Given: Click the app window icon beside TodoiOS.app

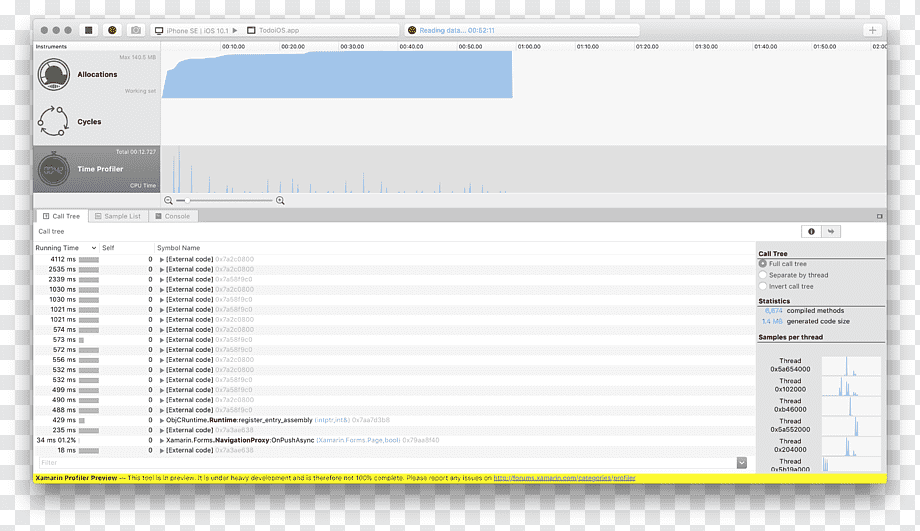Looking at the screenshot, I should click(251, 31).
